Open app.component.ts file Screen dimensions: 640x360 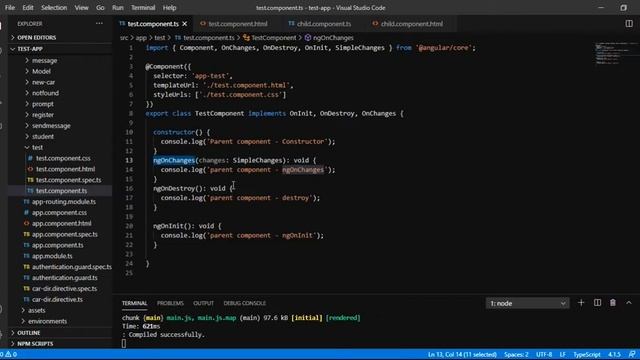[x=58, y=245]
